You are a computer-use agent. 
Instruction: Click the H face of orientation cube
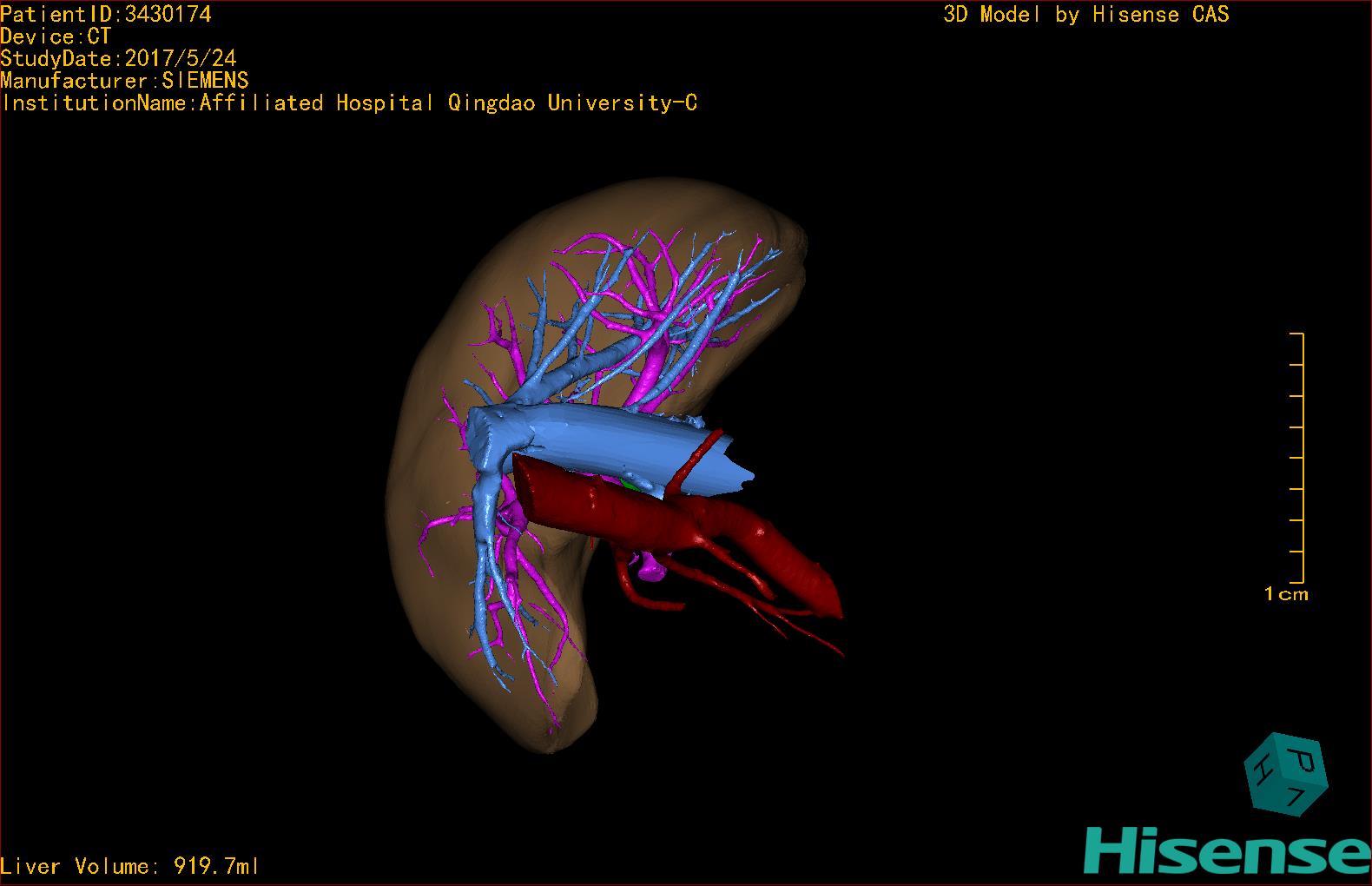(1261, 771)
